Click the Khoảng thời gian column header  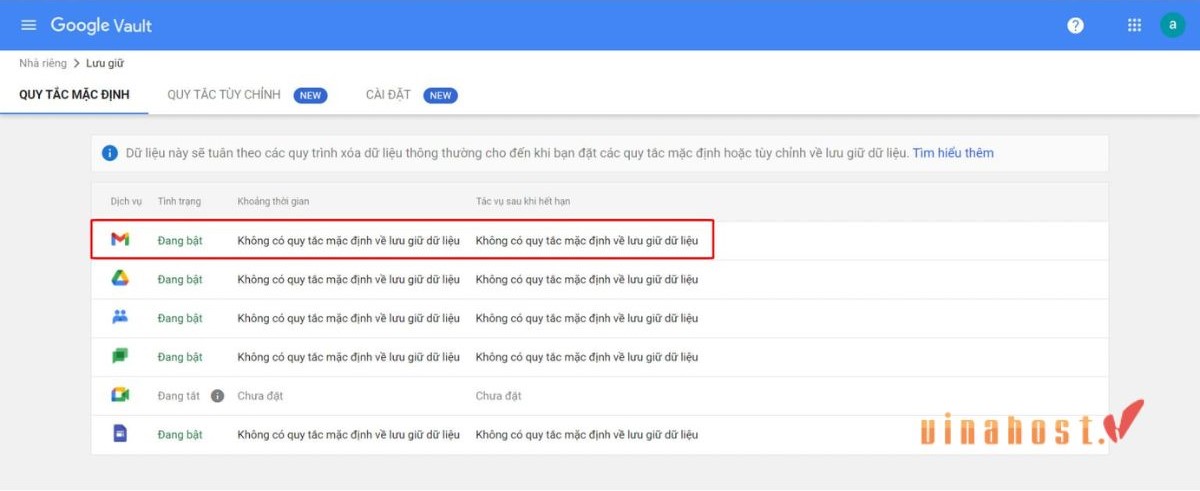point(273,201)
